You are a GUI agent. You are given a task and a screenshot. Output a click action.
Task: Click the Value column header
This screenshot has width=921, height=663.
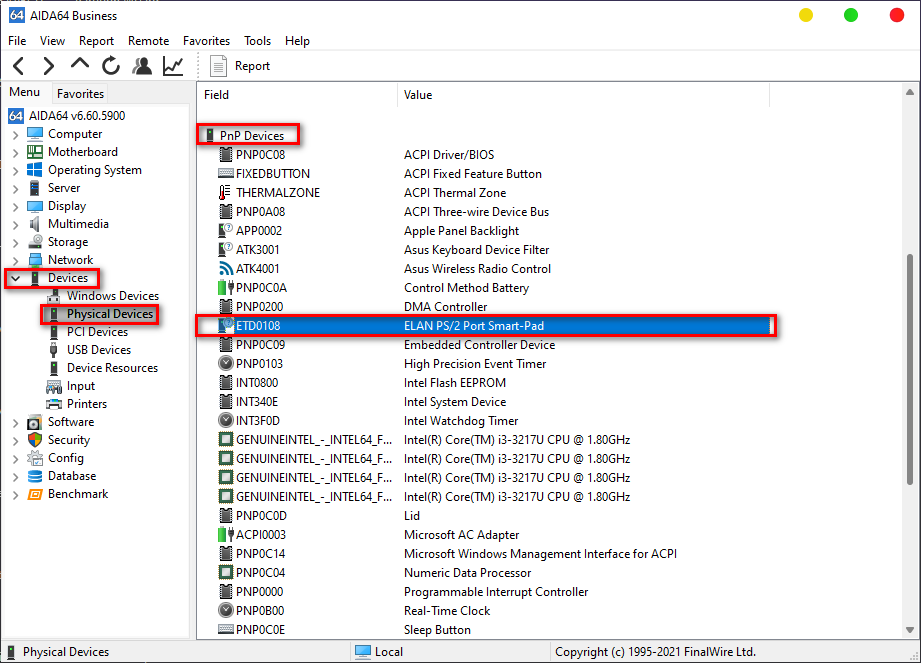coord(418,95)
